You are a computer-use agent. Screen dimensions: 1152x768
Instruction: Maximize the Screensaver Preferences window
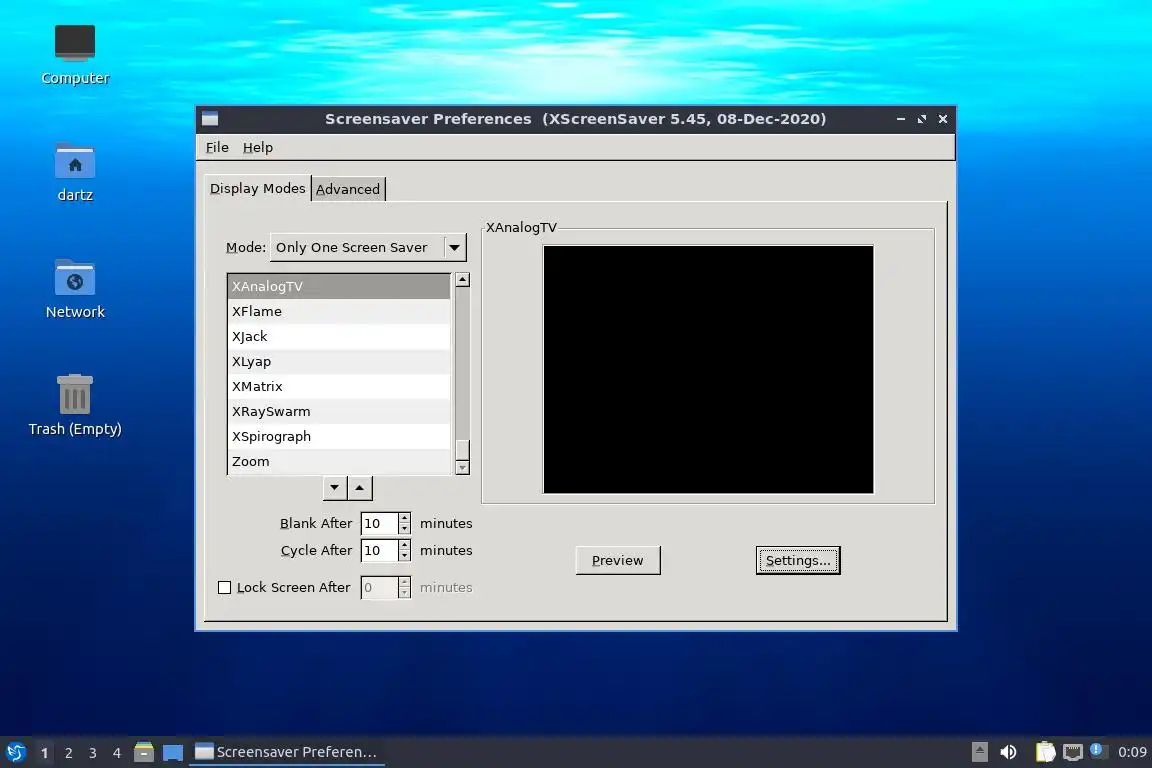922,119
